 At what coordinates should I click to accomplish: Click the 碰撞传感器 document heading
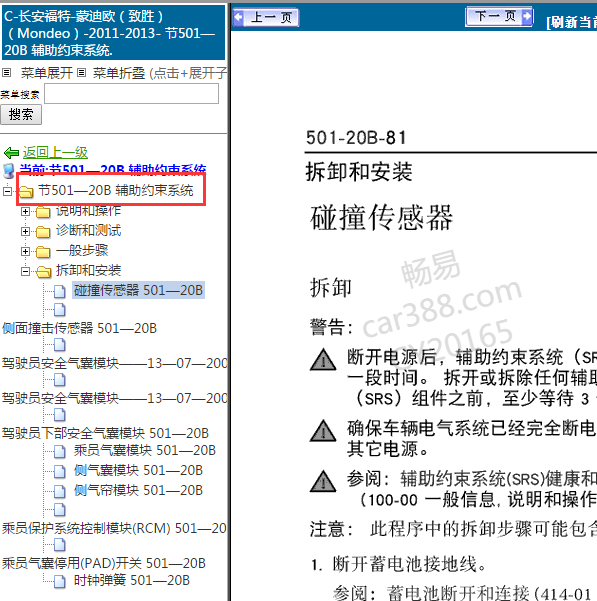pyautogui.click(x=381, y=217)
